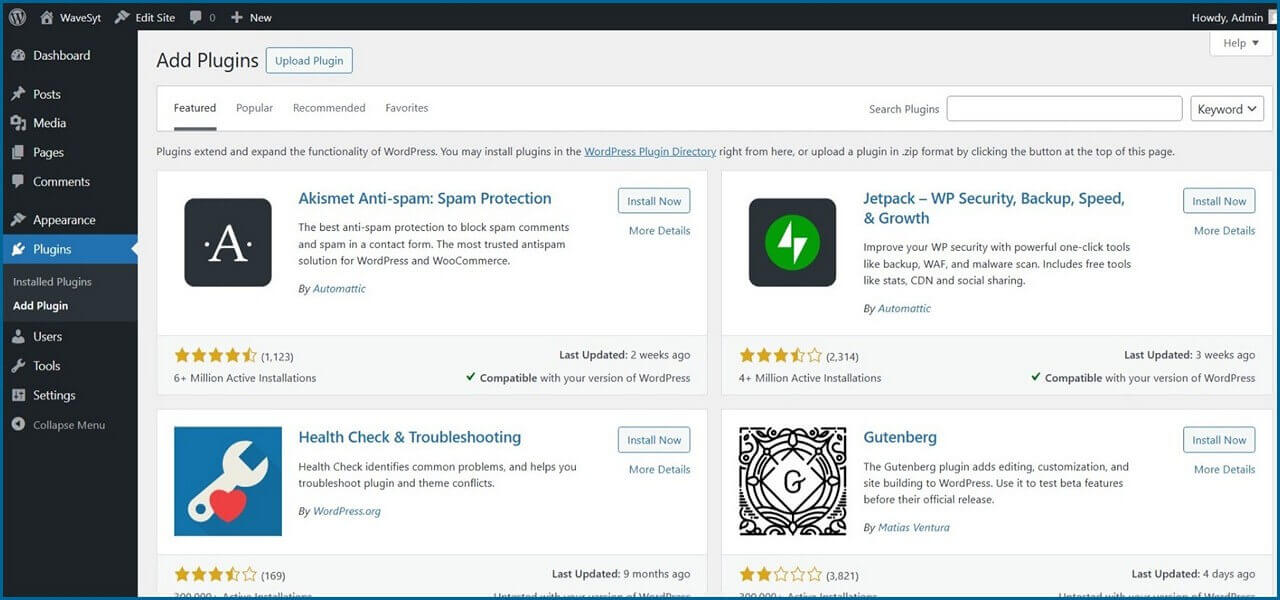View More Details for Jetpack
Image resolution: width=1280 pixels, height=600 pixels.
1224,230
